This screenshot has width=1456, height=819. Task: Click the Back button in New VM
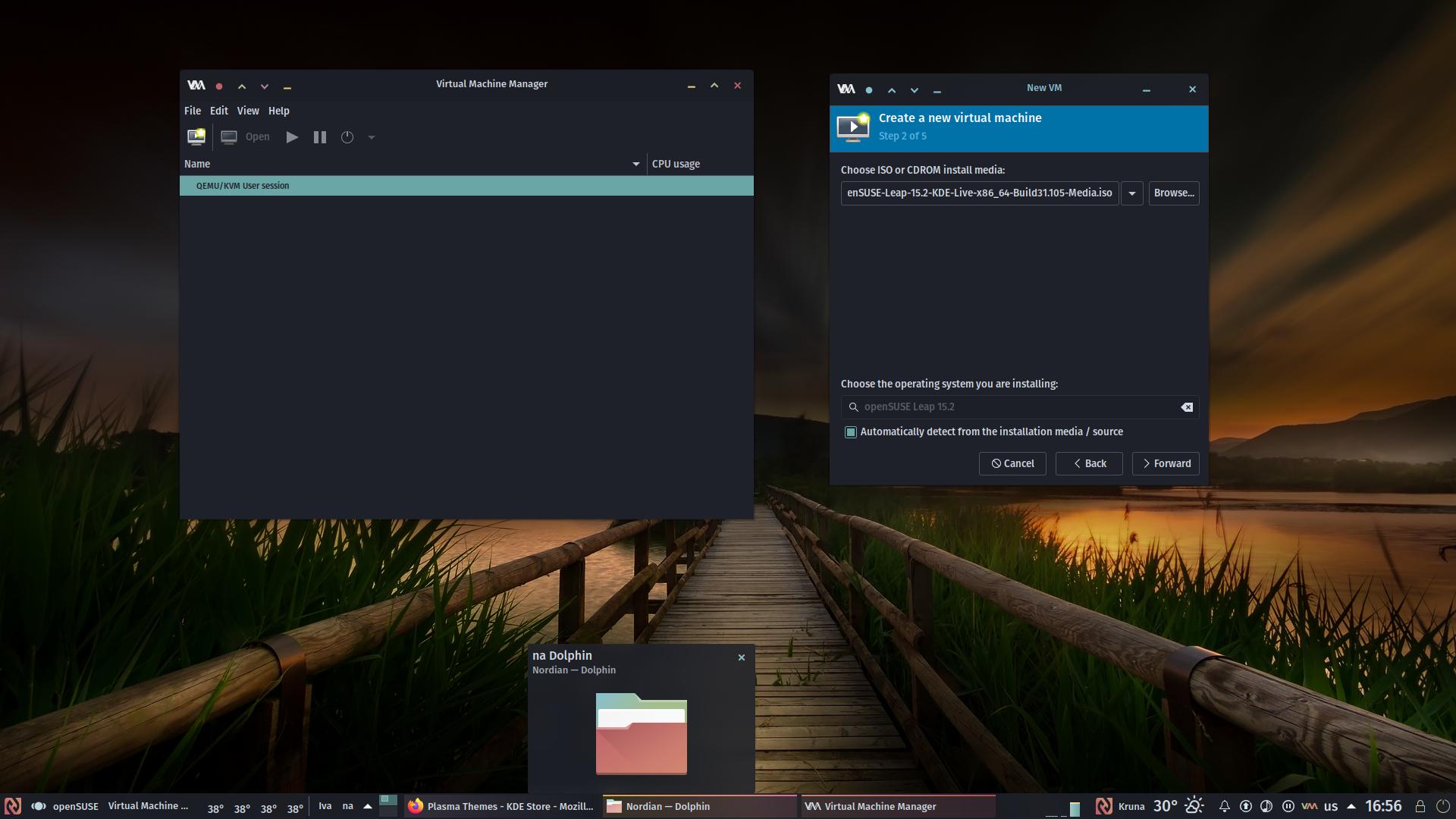tap(1089, 463)
